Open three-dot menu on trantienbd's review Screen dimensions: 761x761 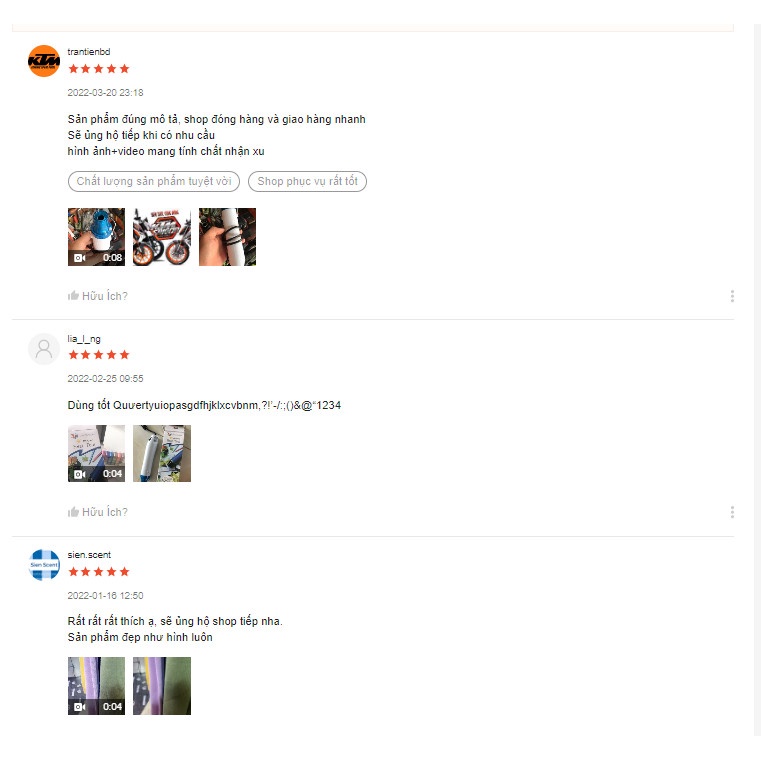pyautogui.click(x=732, y=296)
